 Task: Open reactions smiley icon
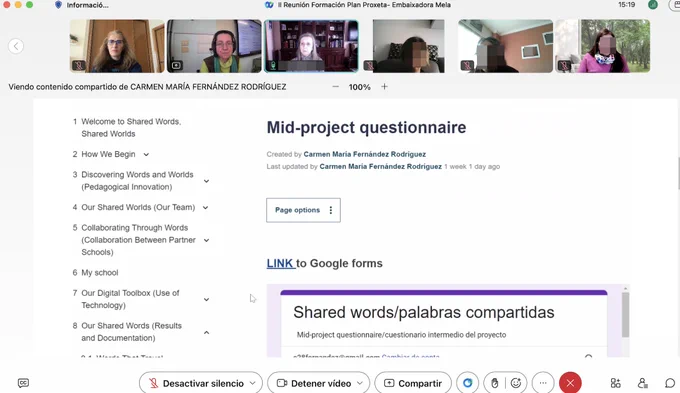tap(516, 383)
